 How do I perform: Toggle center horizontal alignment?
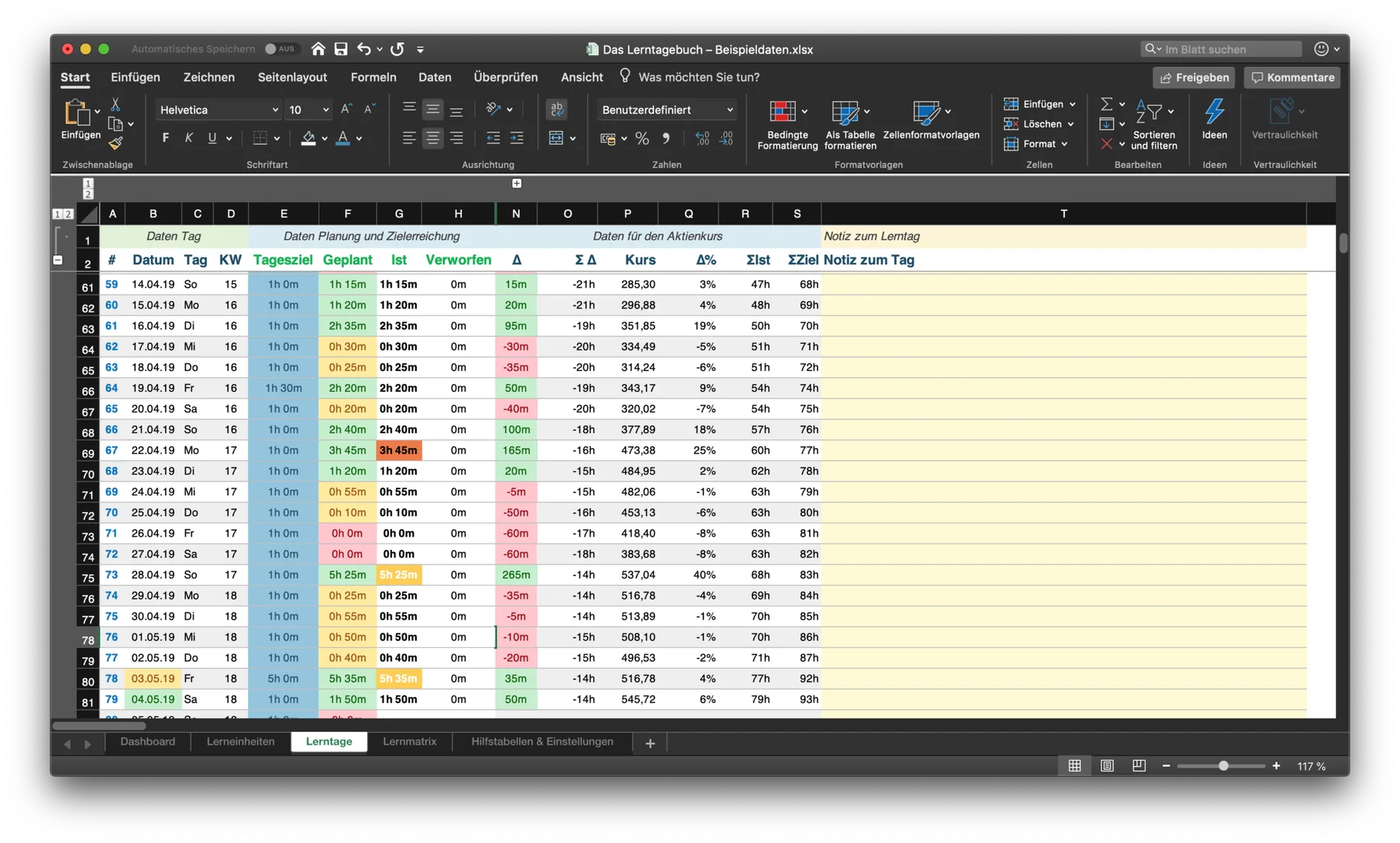point(432,138)
